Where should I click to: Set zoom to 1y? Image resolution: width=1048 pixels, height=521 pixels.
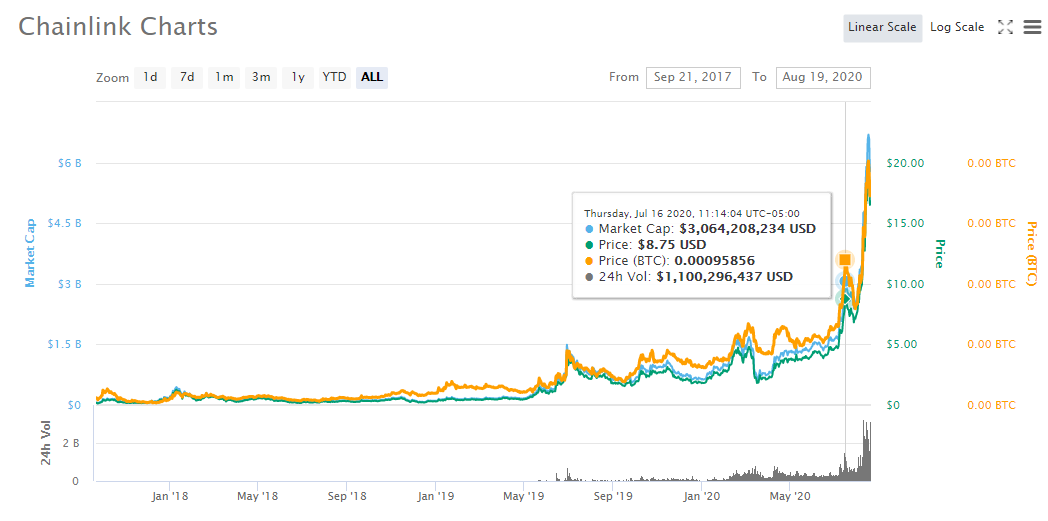[x=298, y=77]
